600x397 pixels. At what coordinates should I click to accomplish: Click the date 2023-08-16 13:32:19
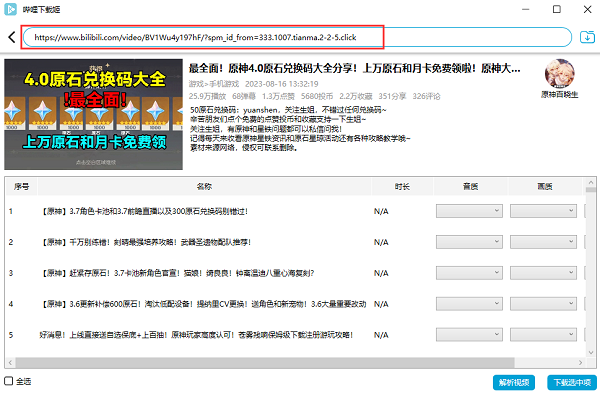282,84
